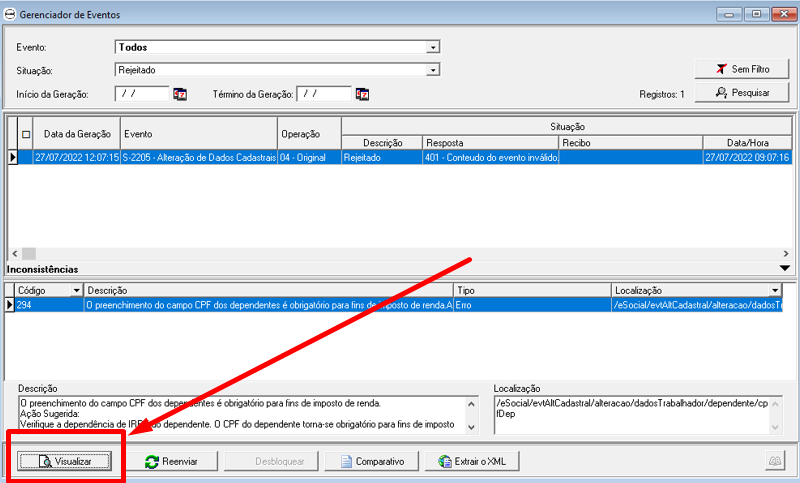This screenshot has width=800, height=483.
Task: Extract the XML with Extrair o XML
Action: pyautogui.click(x=473, y=461)
